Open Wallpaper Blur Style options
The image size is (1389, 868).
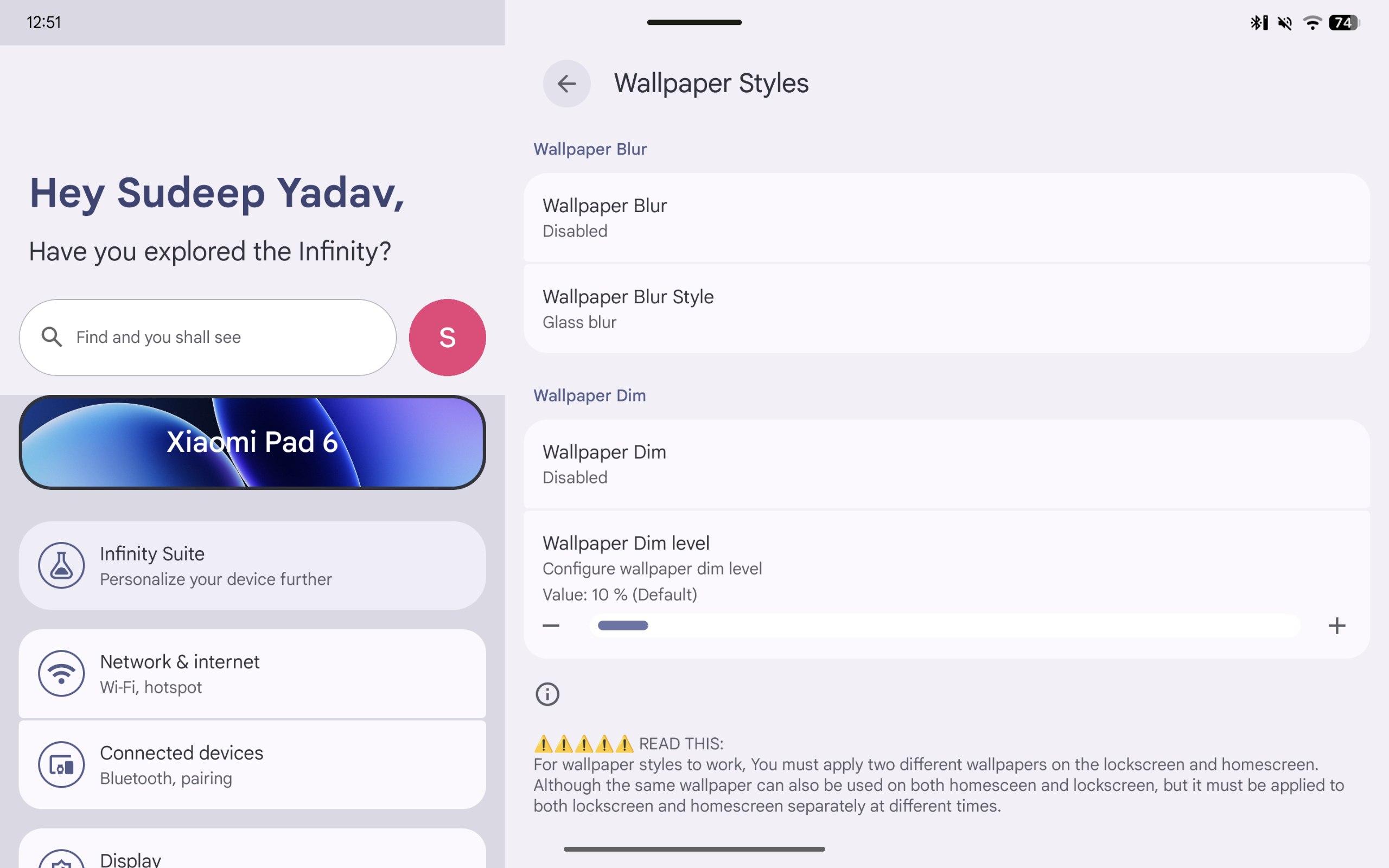(946, 309)
